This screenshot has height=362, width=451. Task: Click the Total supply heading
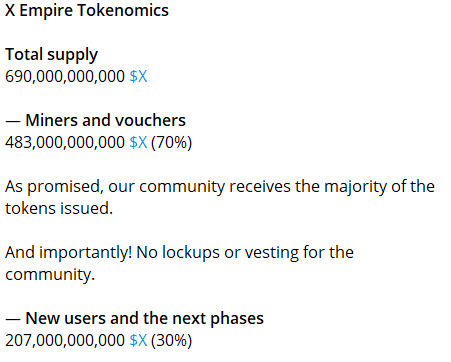(52, 55)
